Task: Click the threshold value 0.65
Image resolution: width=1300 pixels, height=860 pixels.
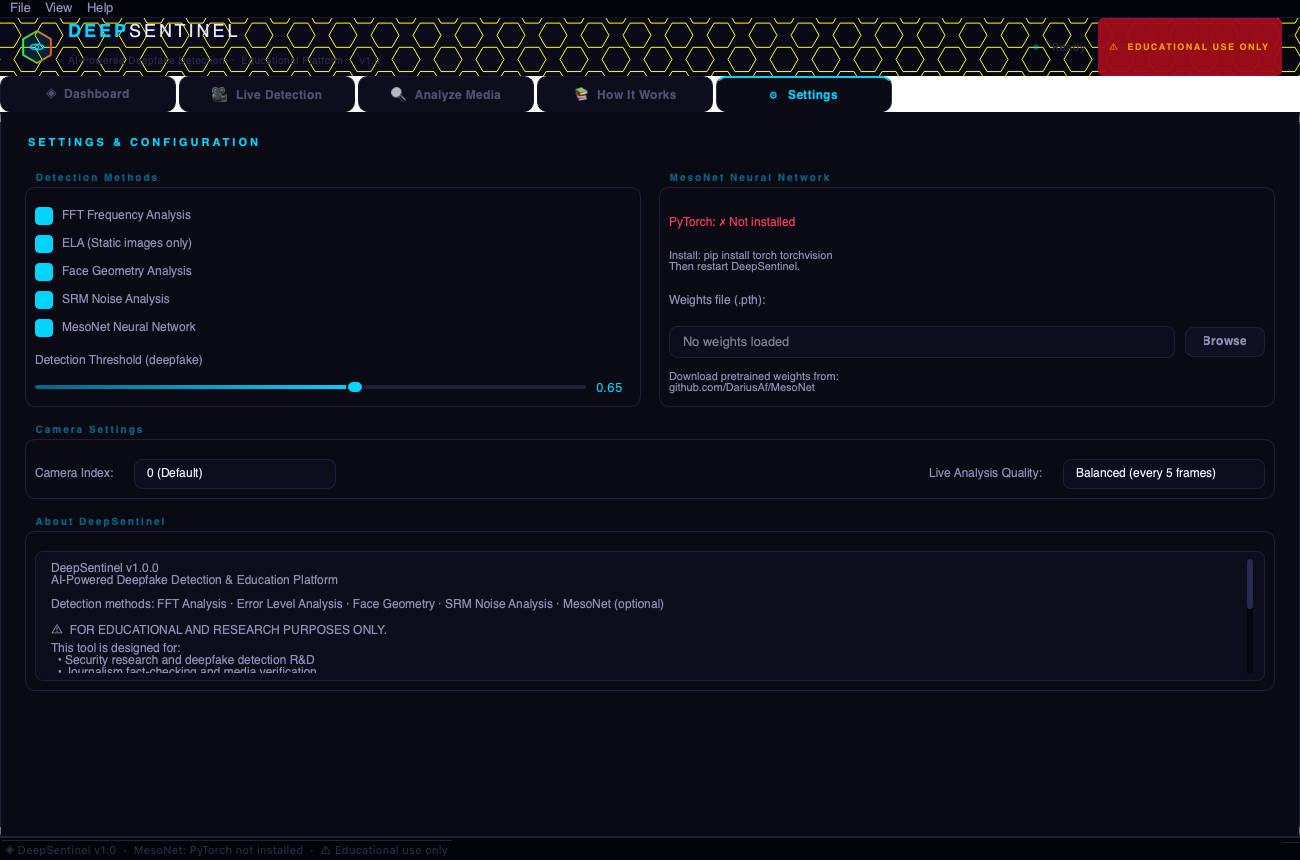Action: point(609,388)
